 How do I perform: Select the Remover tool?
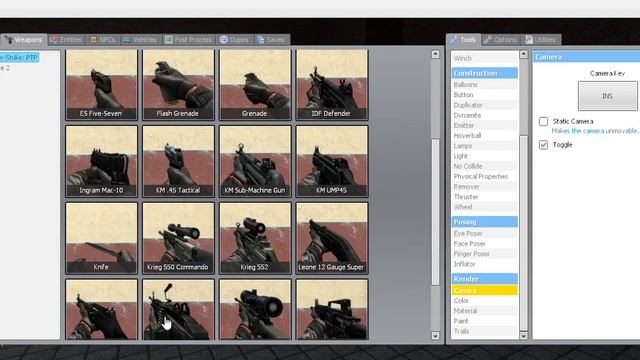pos(484,187)
